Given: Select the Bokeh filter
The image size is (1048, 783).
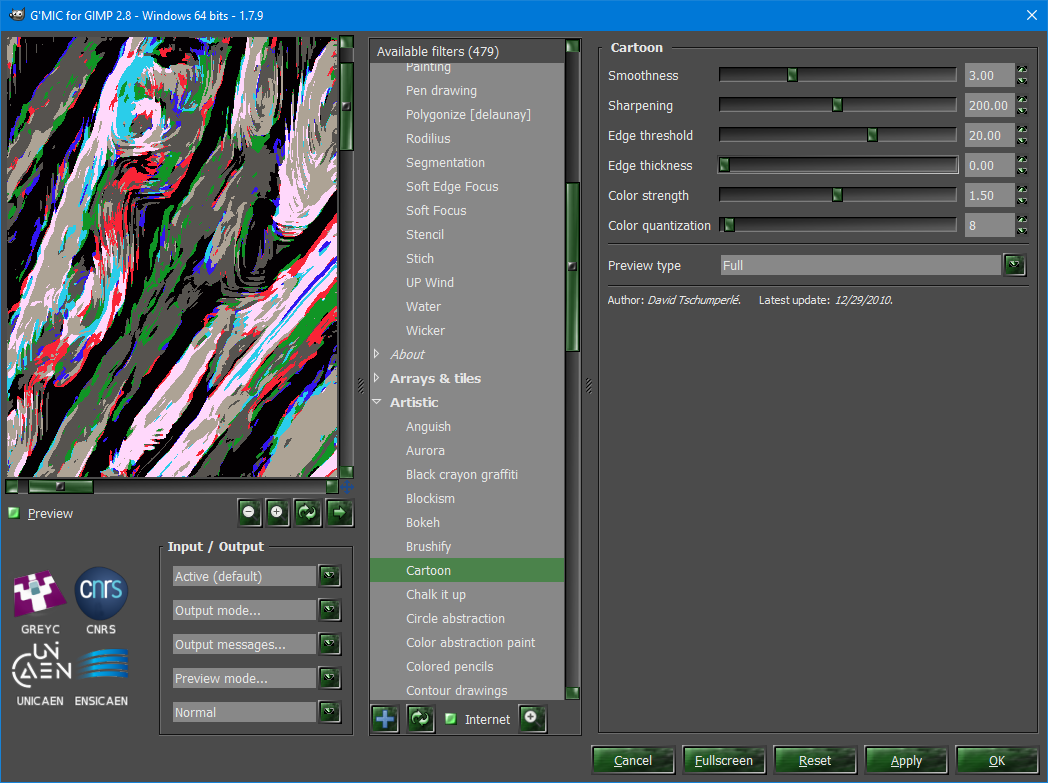Looking at the screenshot, I should tap(467, 522).
